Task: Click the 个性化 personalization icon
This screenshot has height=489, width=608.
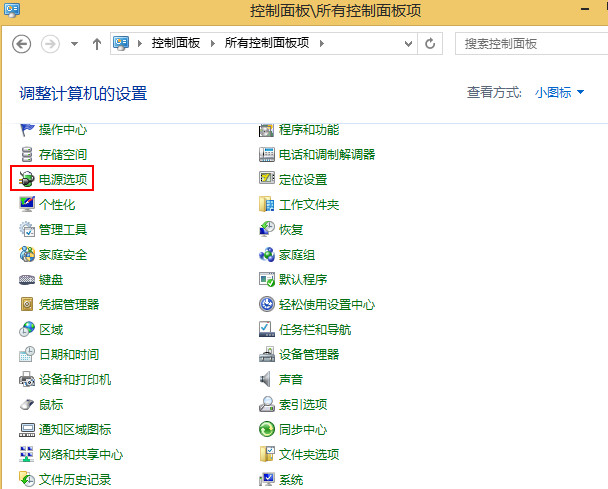Action: [28, 205]
